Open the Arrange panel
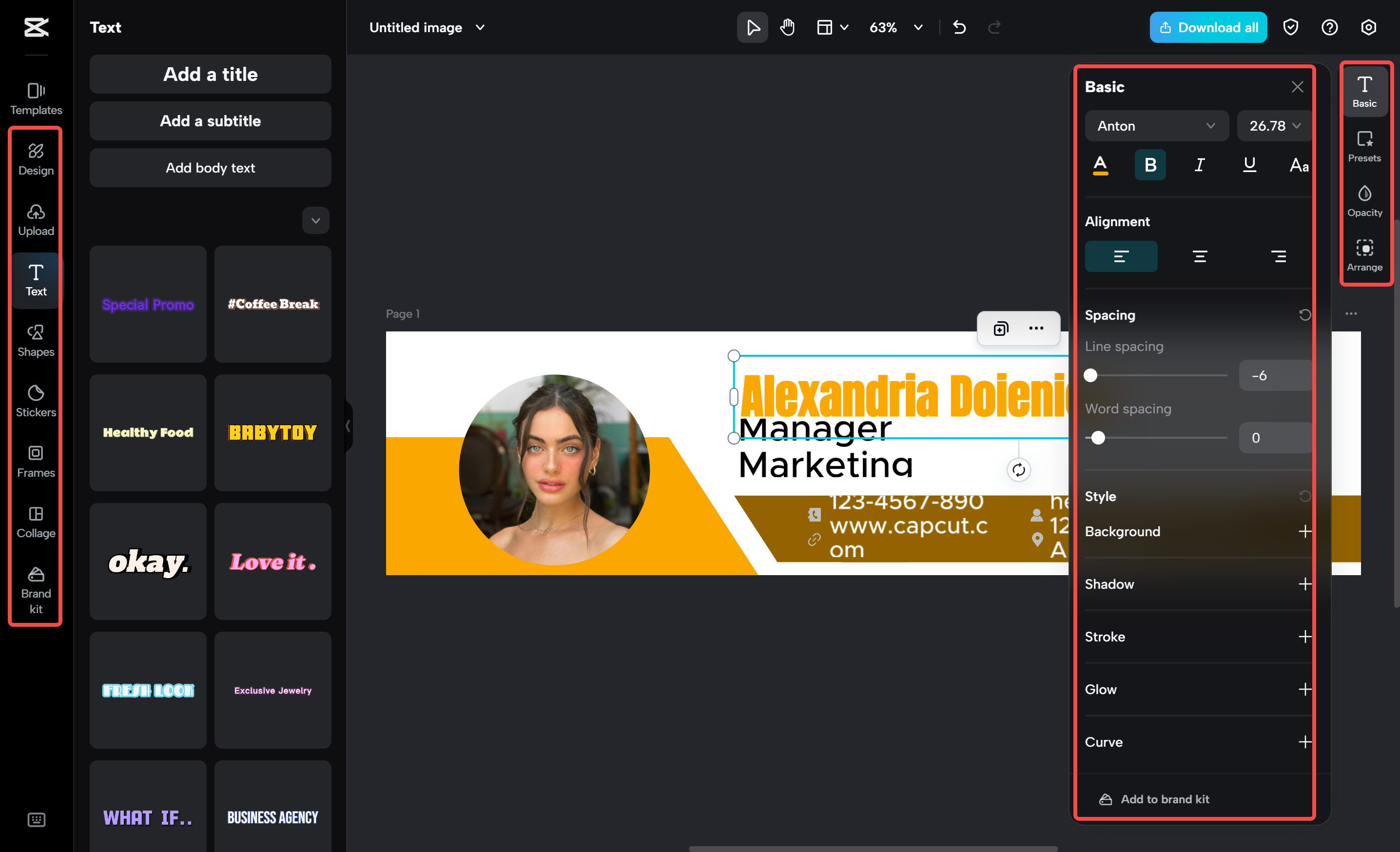Viewport: 1400px width, 852px height. tap(1365, 254)
